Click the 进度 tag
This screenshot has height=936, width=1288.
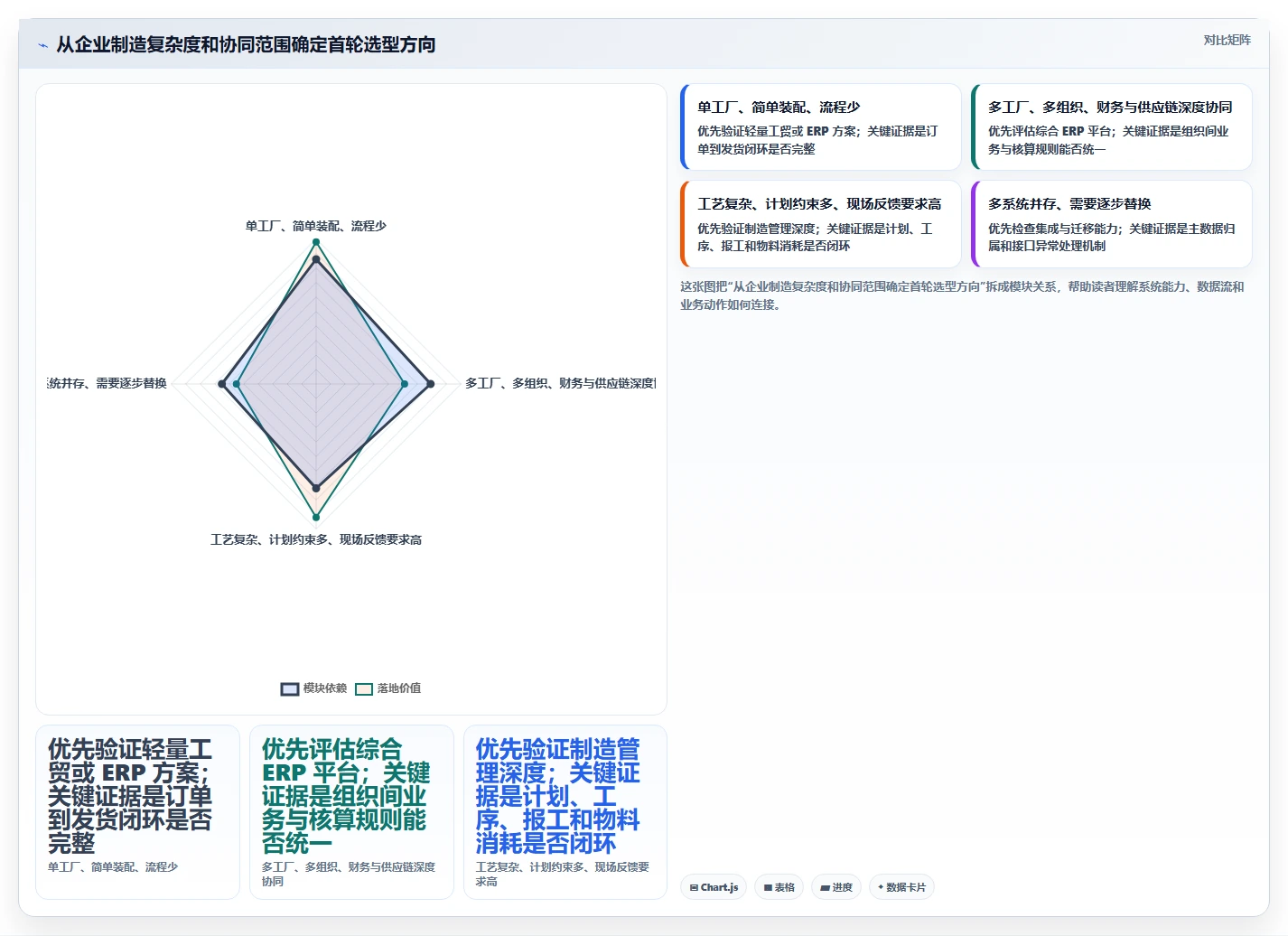(x=836, y=887)
